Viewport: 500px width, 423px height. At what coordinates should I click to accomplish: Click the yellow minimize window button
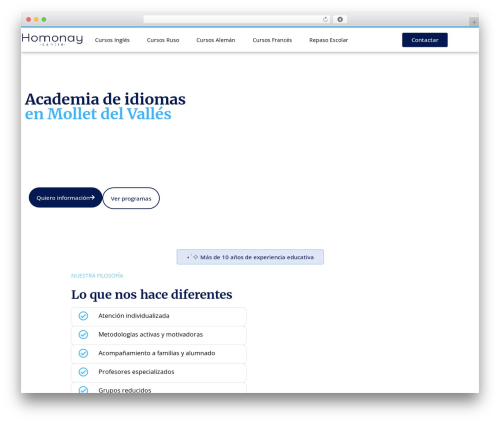(36, 19)
